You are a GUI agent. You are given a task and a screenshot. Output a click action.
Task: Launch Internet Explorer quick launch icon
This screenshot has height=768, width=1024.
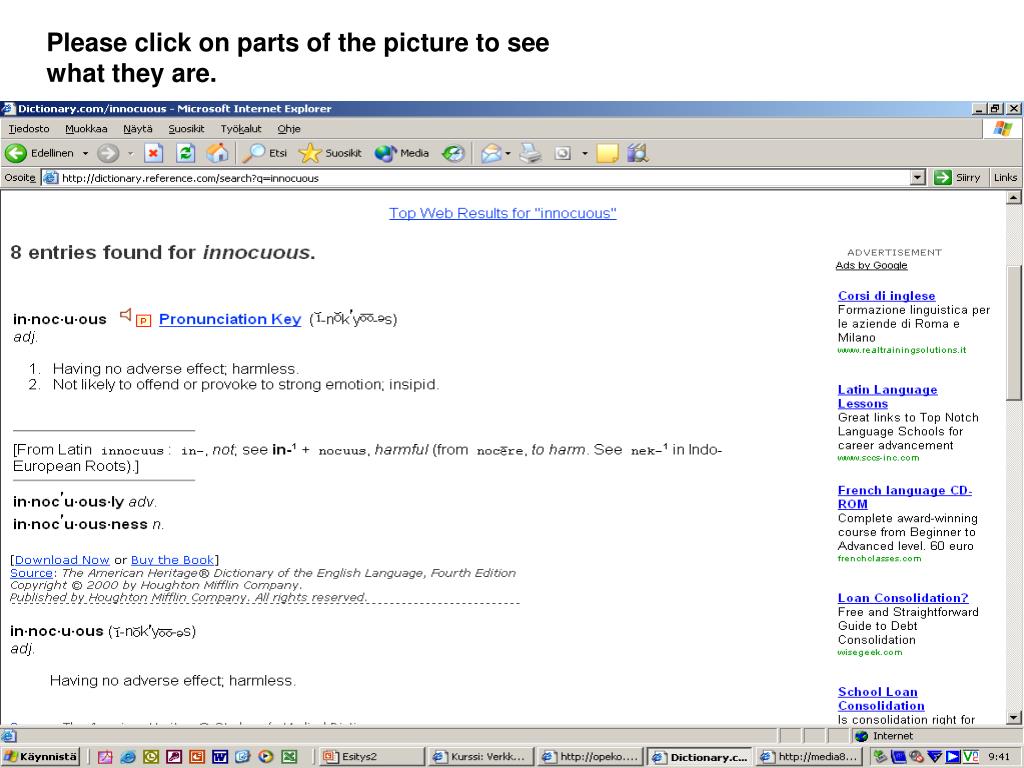[x=128, y=757]
